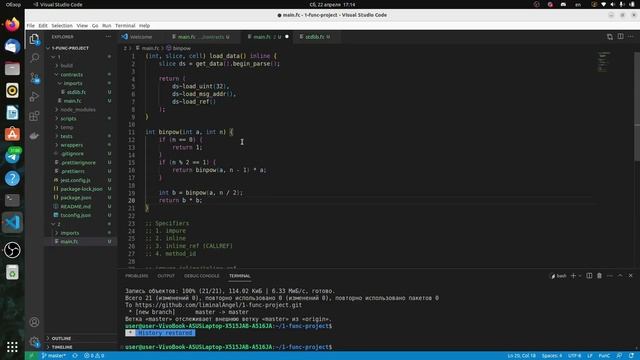Click the remote window indicator in the status bar

(x=31, y=356)
